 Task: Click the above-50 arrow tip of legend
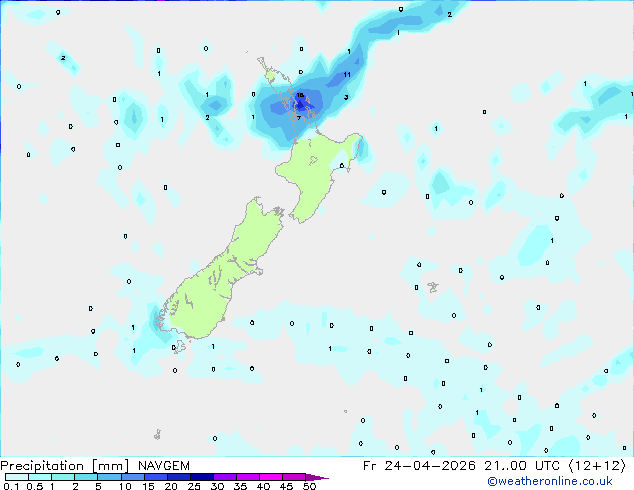click(317, 477)
